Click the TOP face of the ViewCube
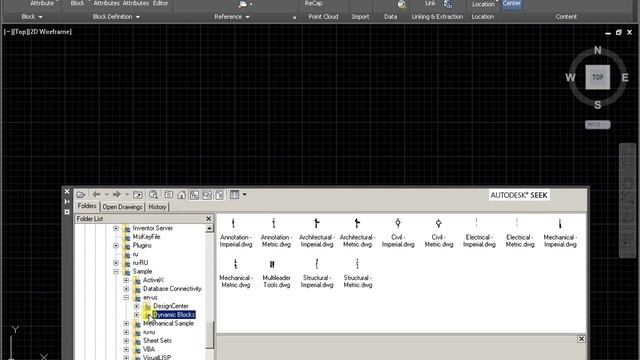This screenshot has height=360, width=640. [x=598, y=77]
